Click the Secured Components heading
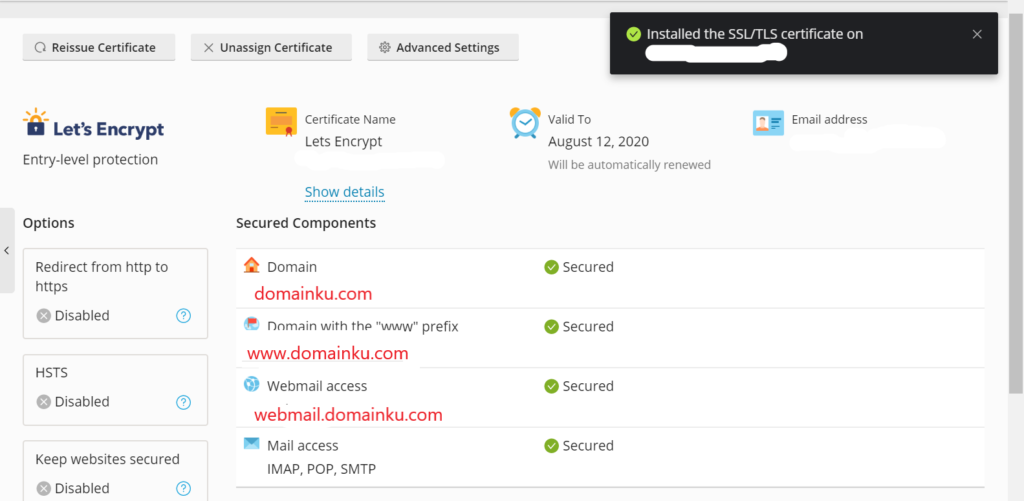Screen dimensions: 1024x501 (x=306, y=223)
